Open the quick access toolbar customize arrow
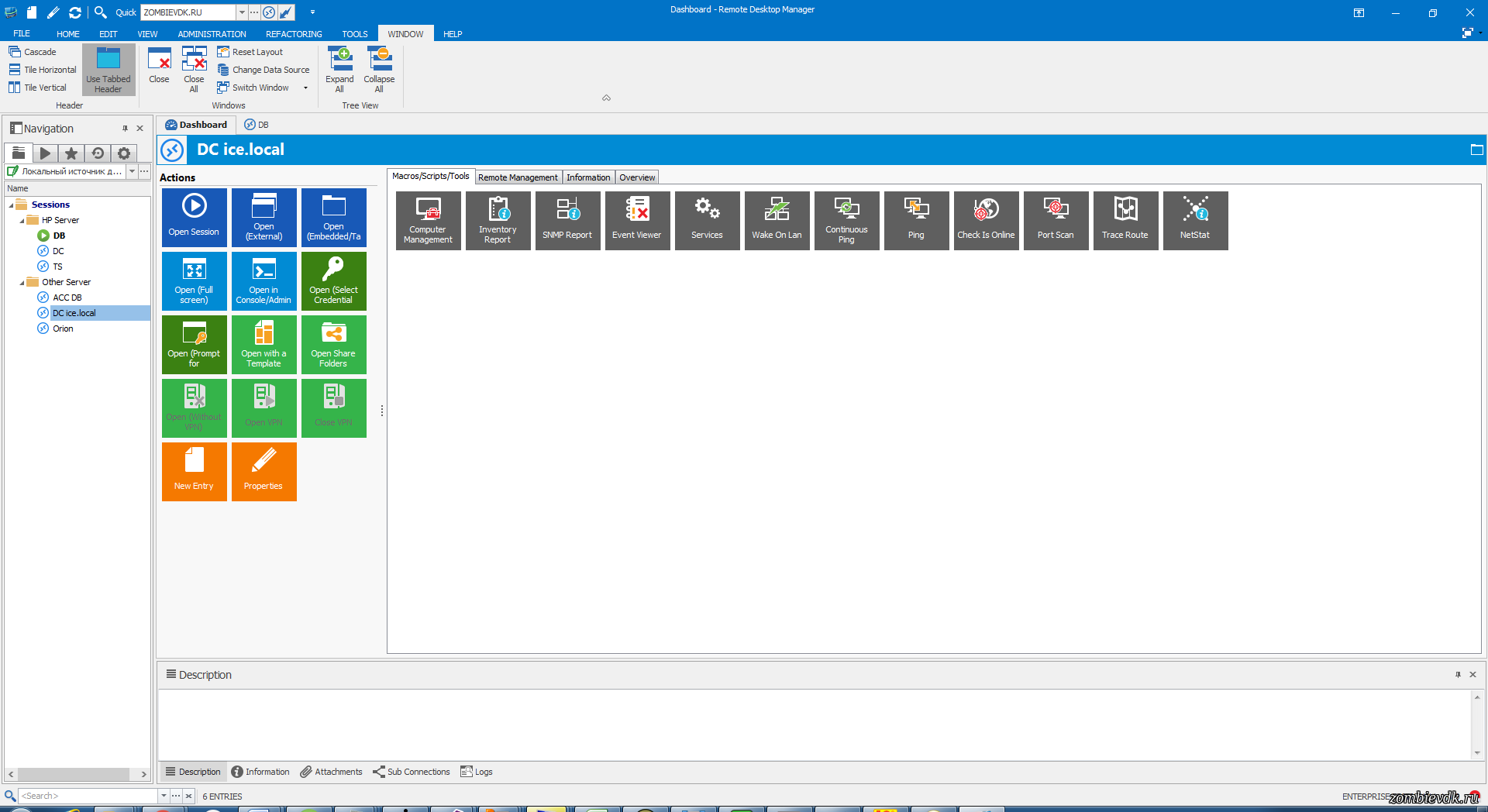Screen dimensions: 1488x812 click(312, 12)
